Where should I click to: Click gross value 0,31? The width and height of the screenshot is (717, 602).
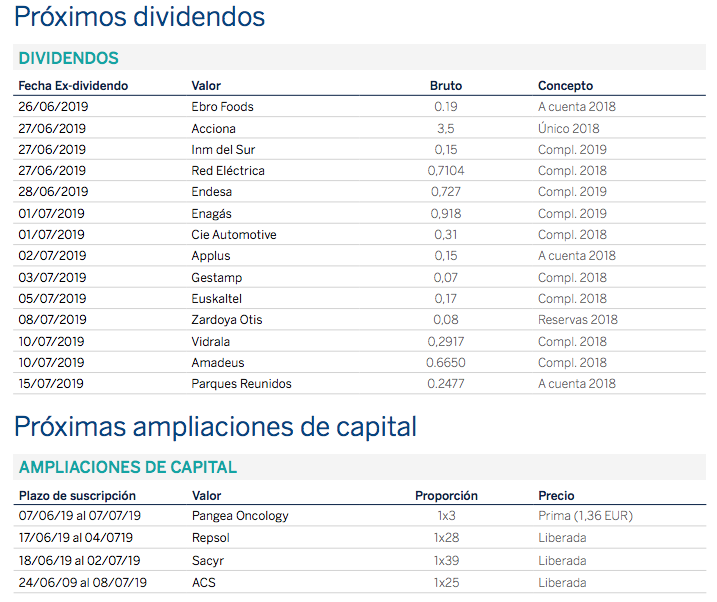tap(446, 234)
